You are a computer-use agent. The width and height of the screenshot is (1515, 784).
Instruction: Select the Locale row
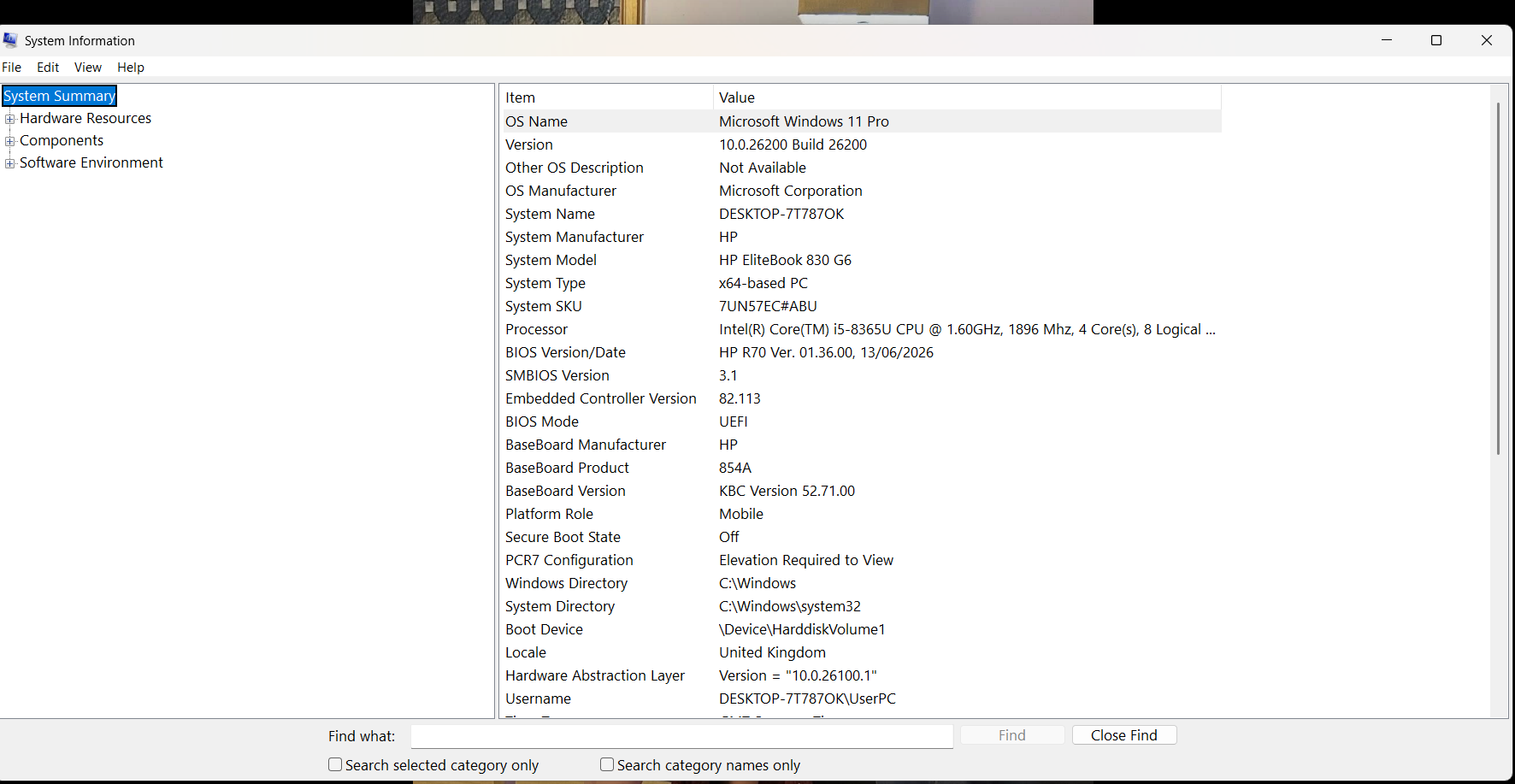click(x=861, y=652)
